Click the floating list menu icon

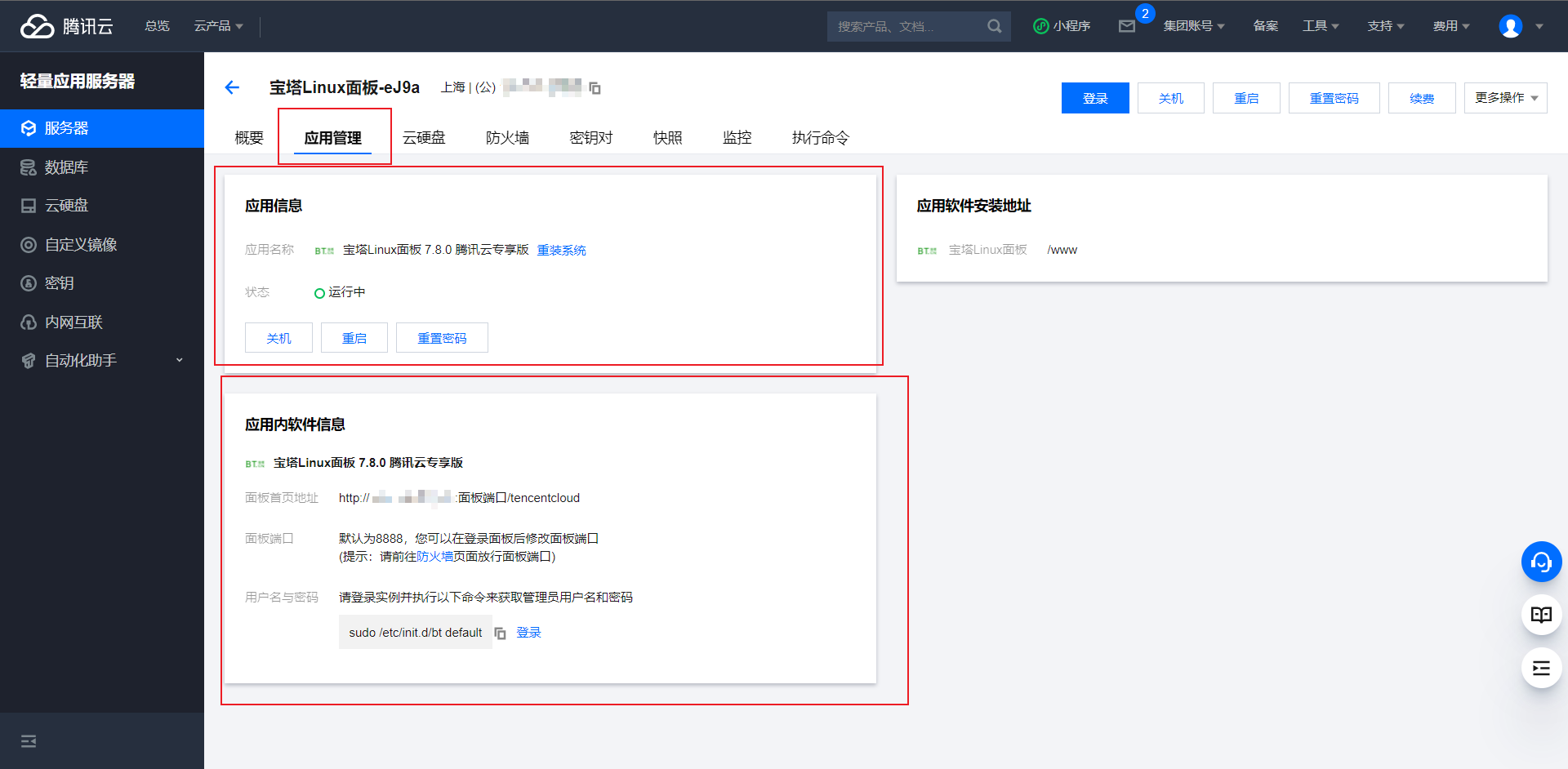pyautogui.click(x=1541, y=669)
